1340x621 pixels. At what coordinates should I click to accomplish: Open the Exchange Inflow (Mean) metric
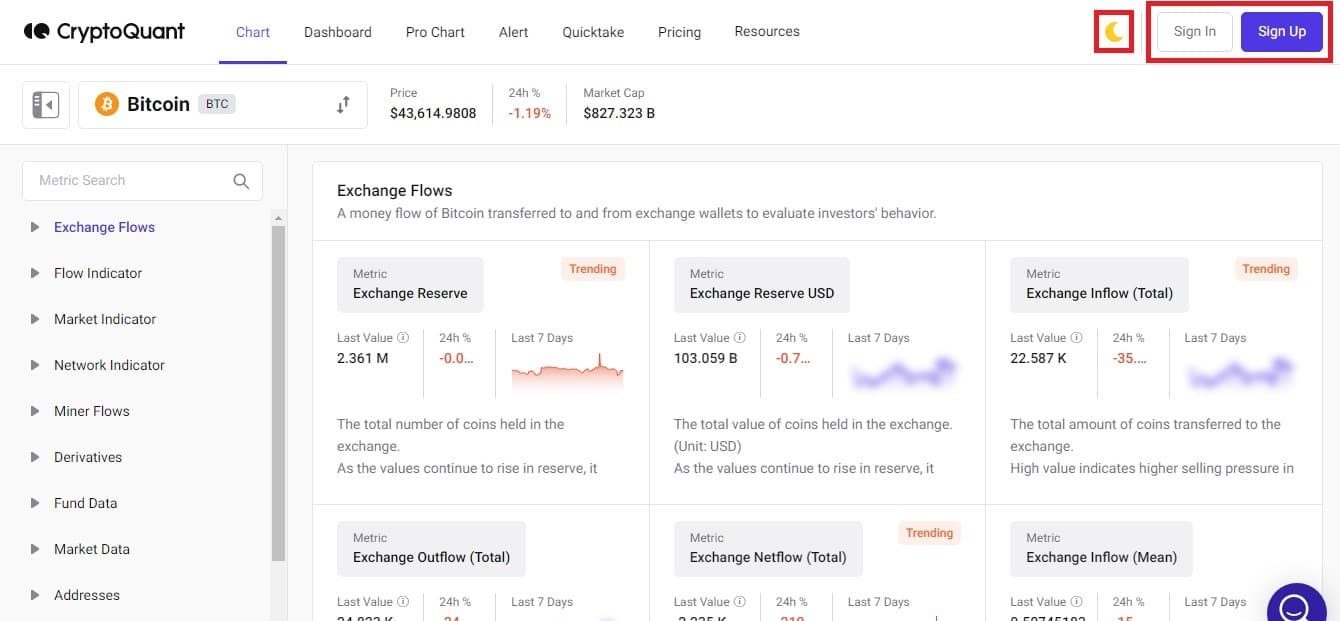[1101, 548]
